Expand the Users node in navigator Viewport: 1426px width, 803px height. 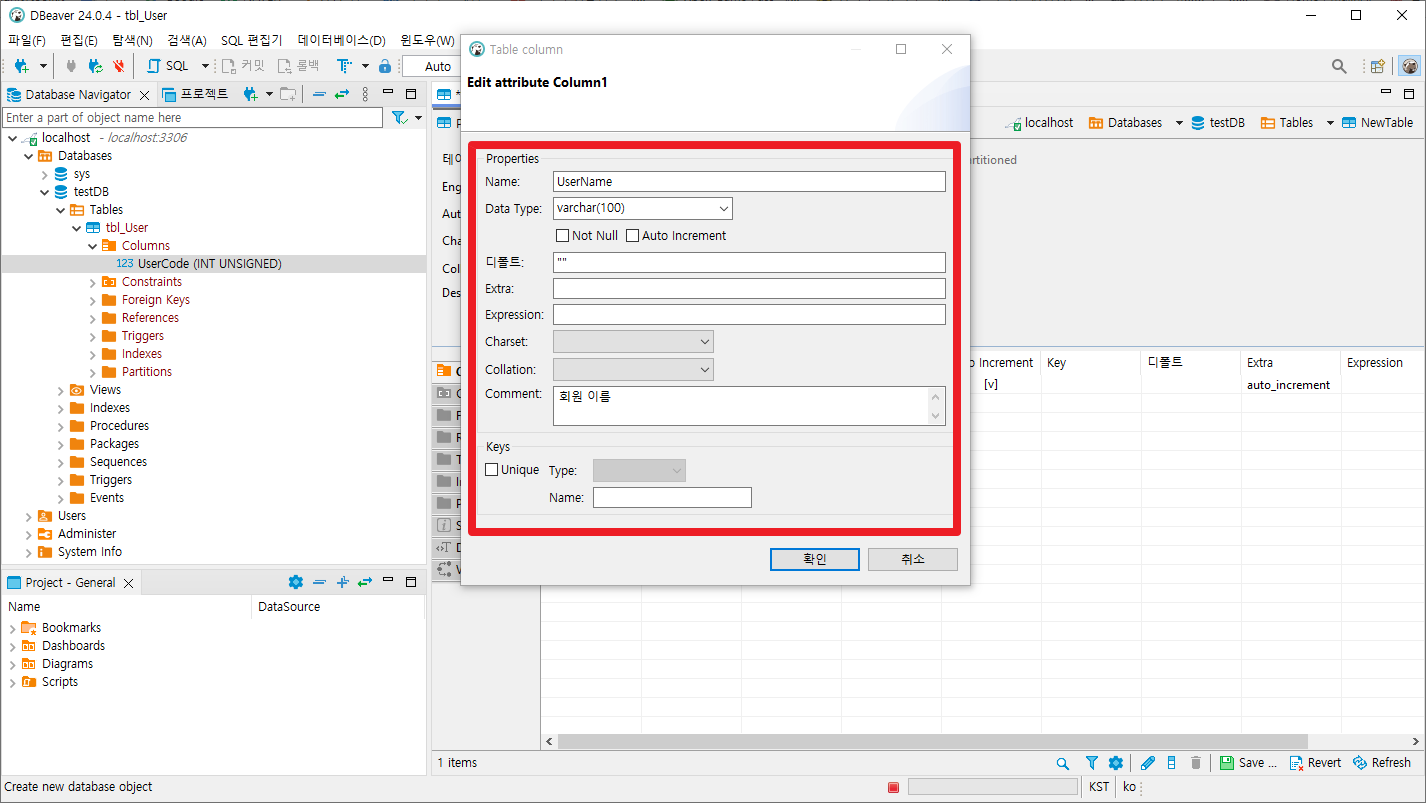29,516
